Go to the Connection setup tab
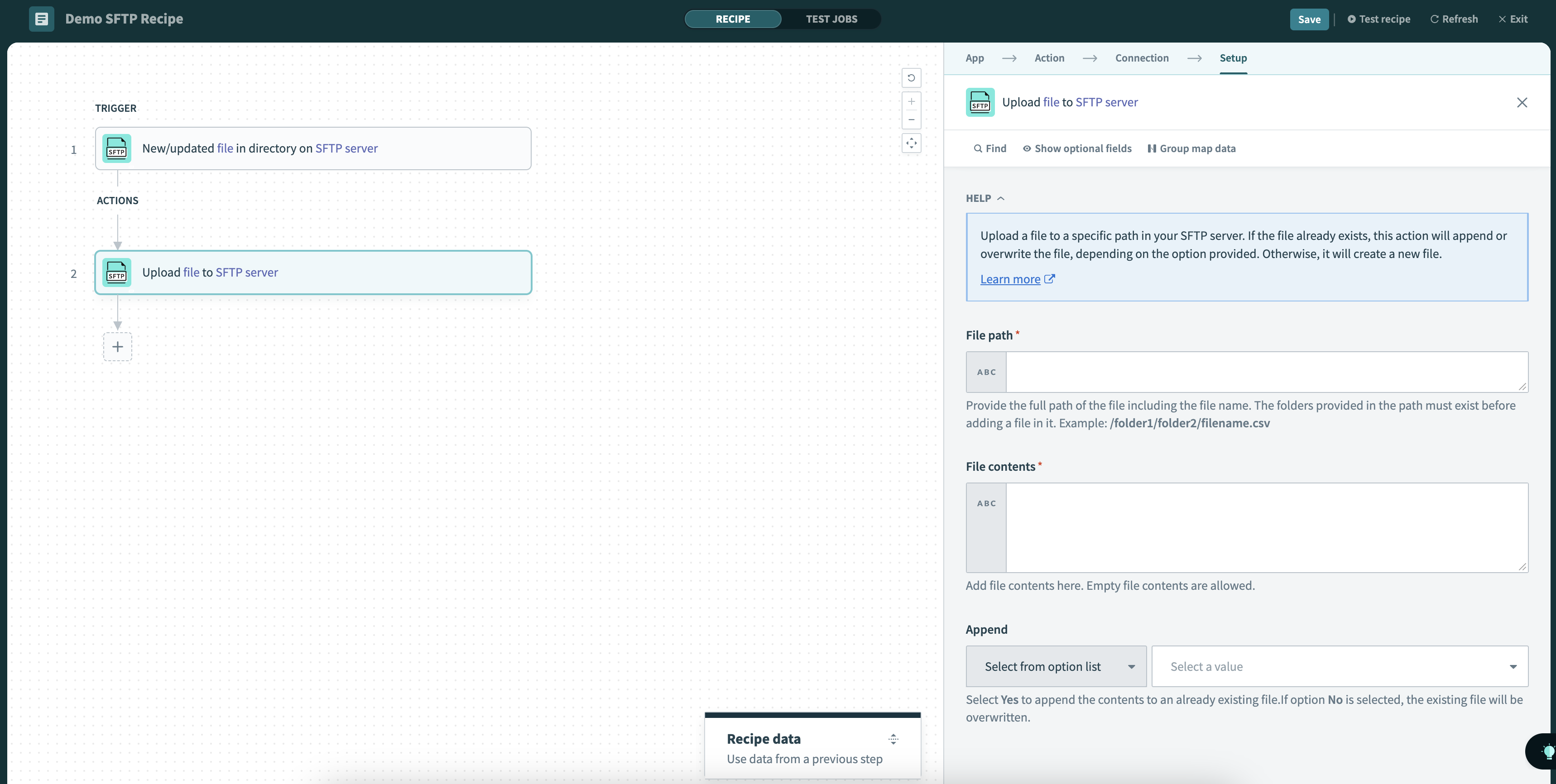 pos(1142,58)
